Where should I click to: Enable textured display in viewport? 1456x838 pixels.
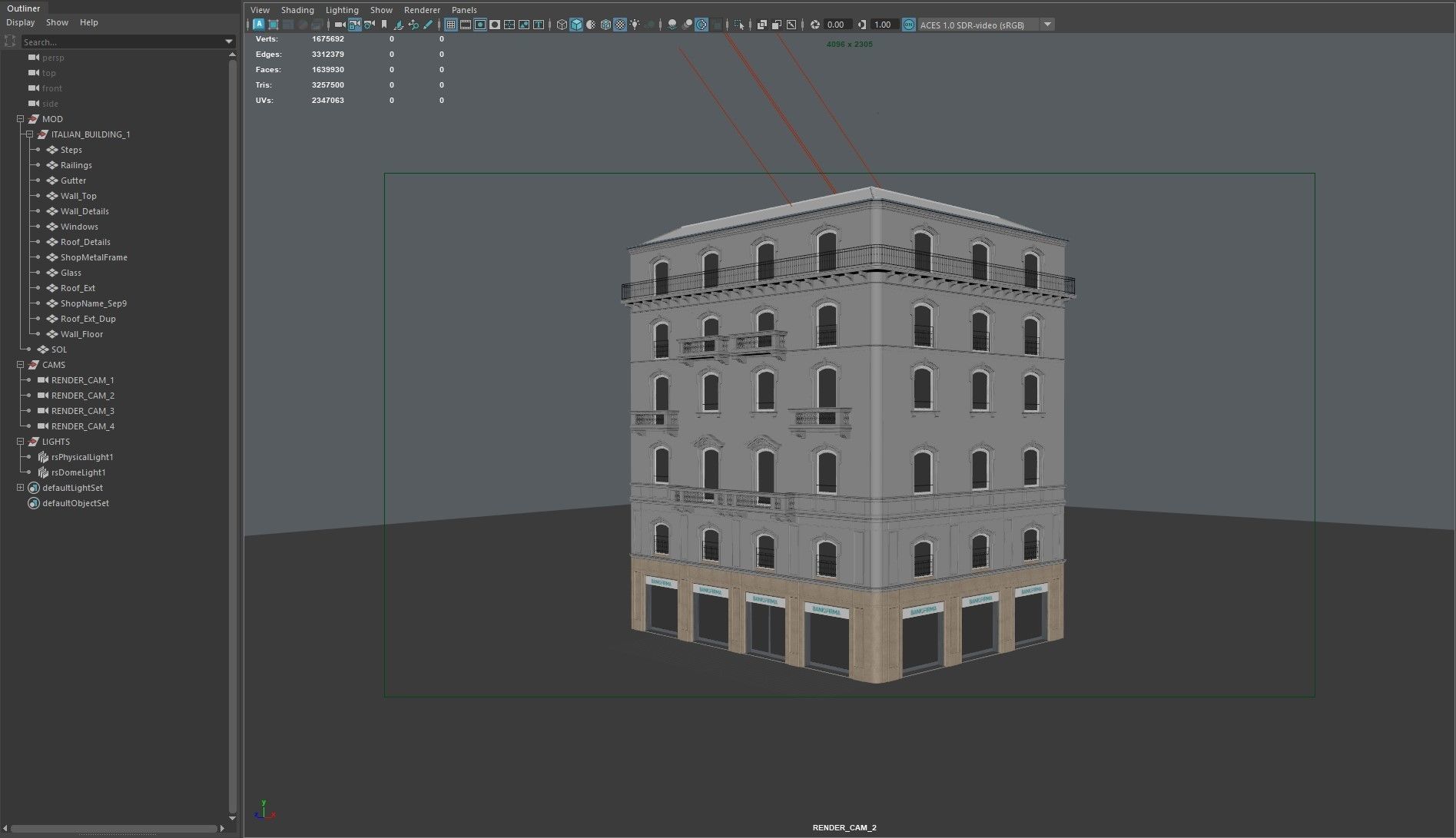(620, 25)
